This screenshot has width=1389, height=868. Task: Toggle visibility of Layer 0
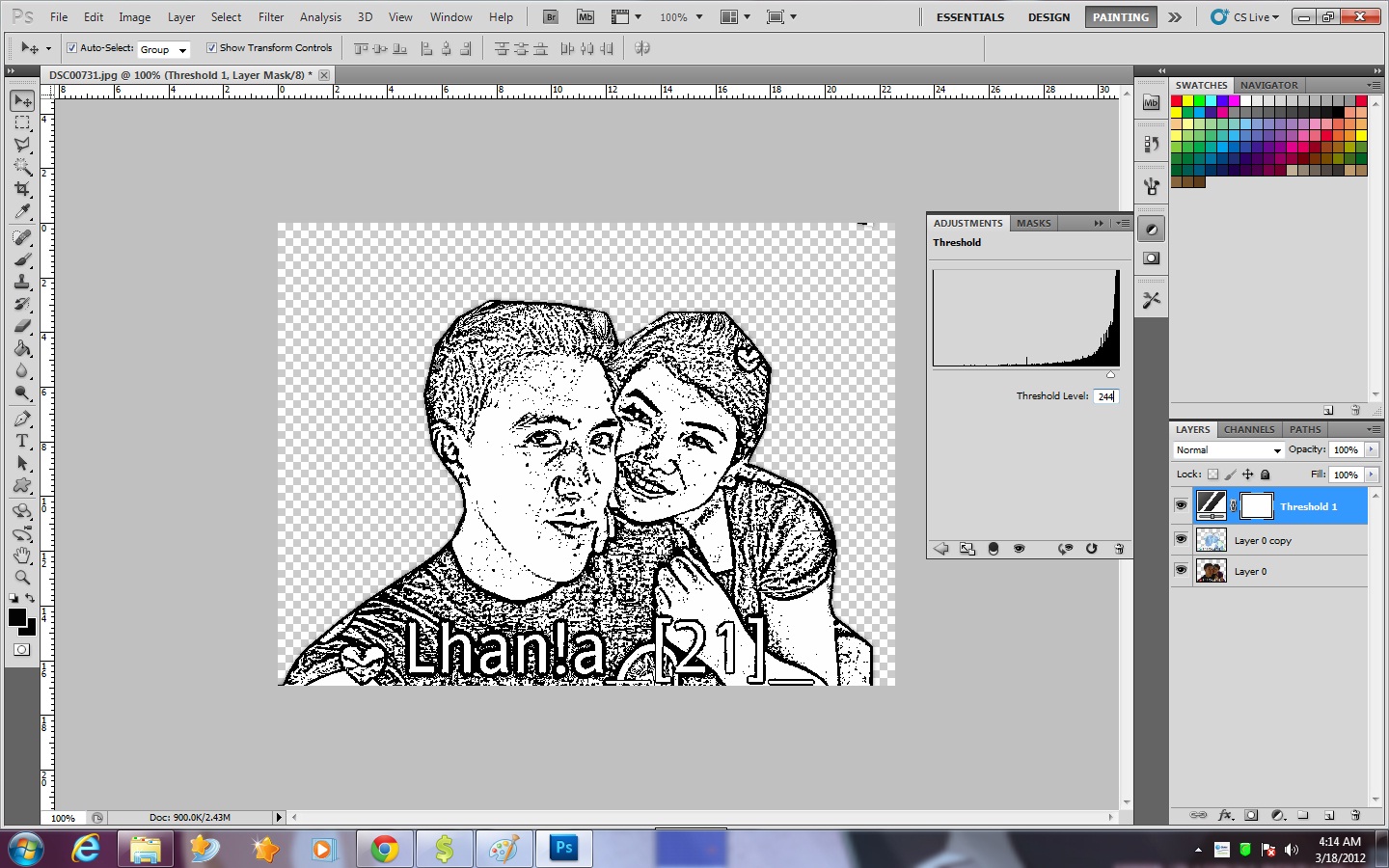pyautogui.click(x=1181, y=570)
